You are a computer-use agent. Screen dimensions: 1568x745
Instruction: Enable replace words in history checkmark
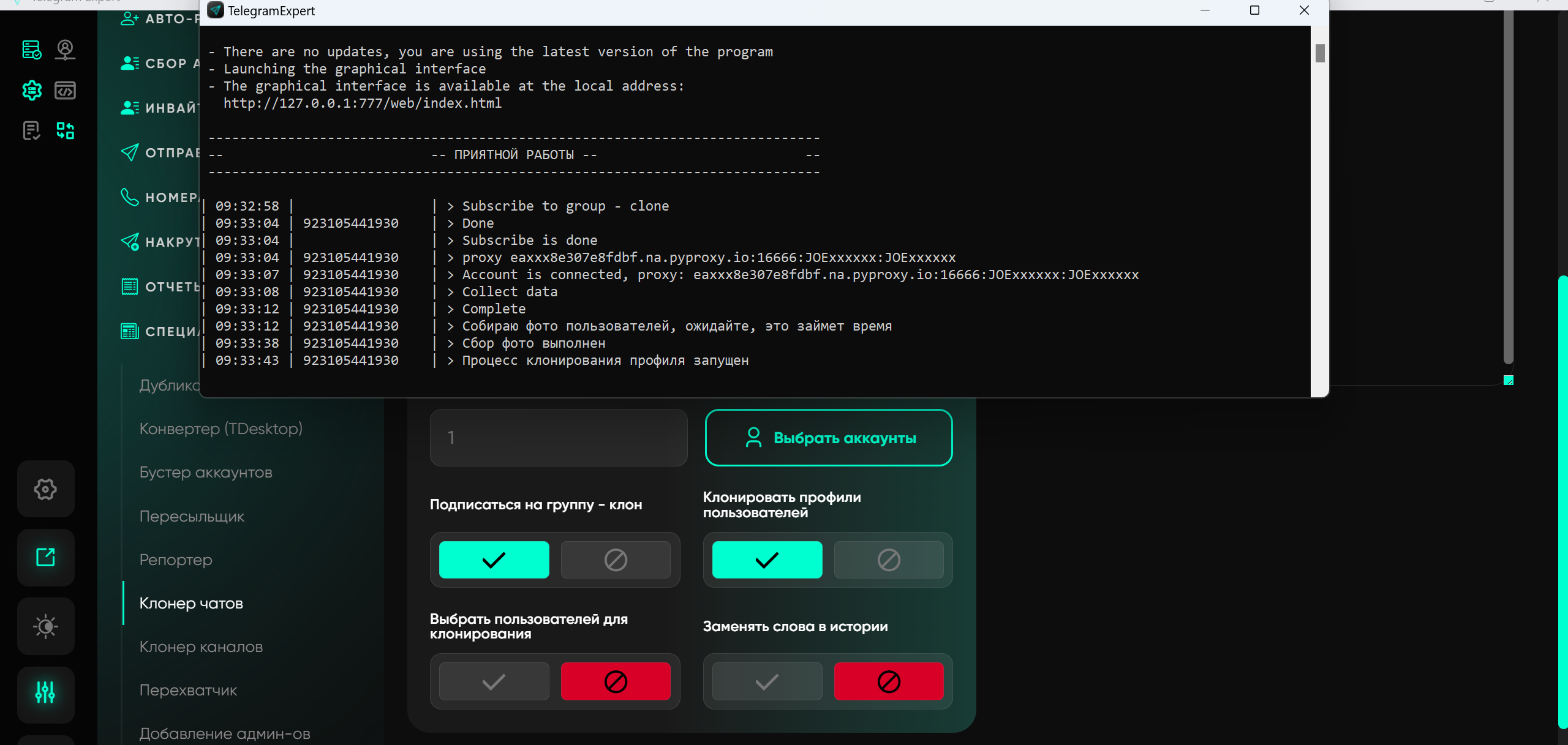pyautogui.click(x=767, y=681)
